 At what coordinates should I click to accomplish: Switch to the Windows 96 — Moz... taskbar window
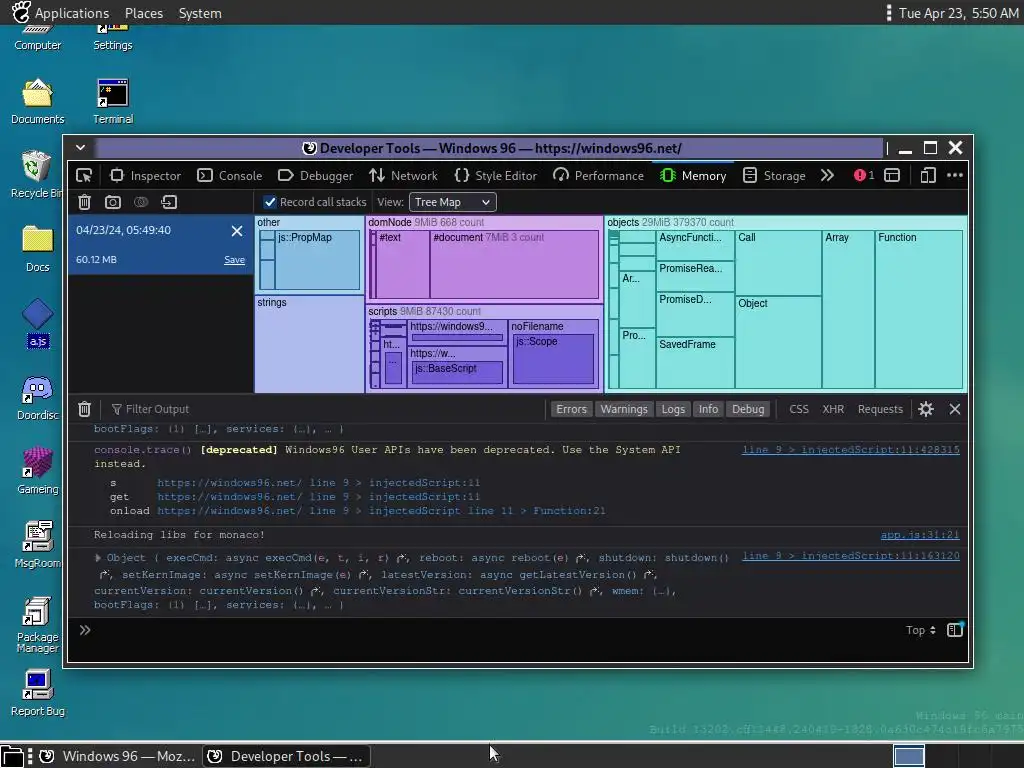click(x=118, y=756)
